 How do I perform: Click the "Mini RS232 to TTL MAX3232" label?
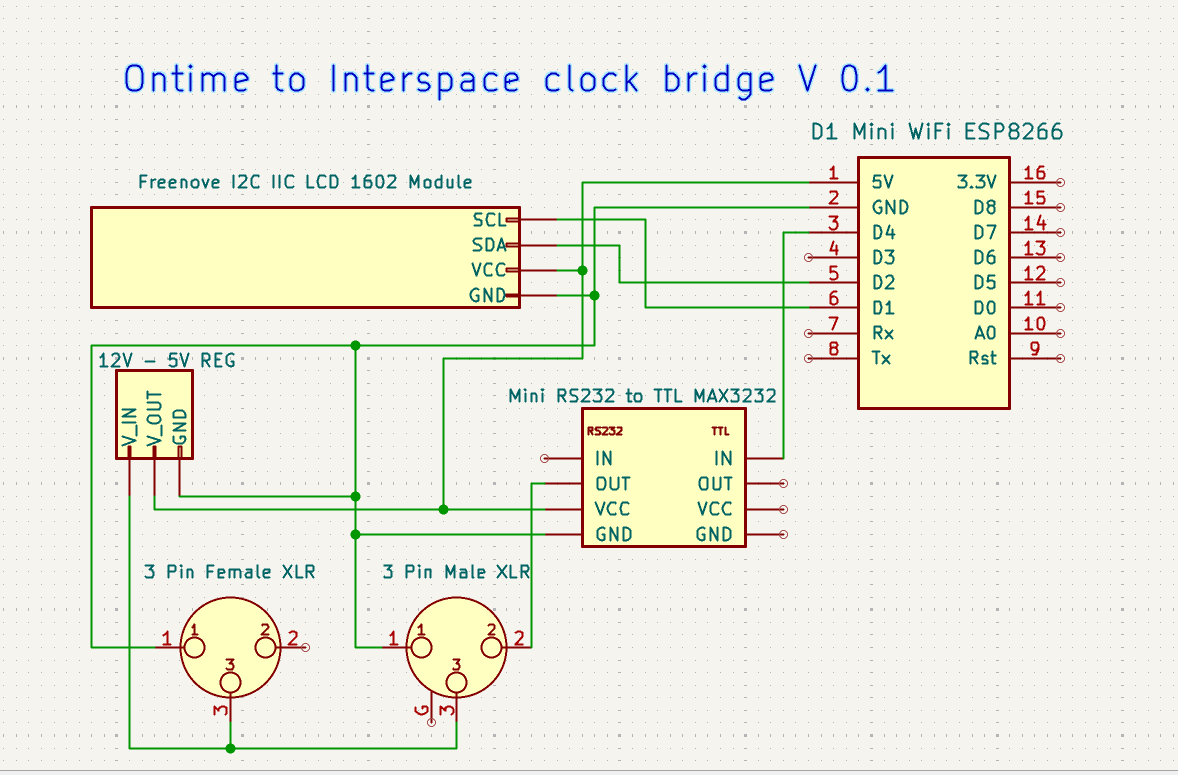pyautogui.click(x=642, y=396)
